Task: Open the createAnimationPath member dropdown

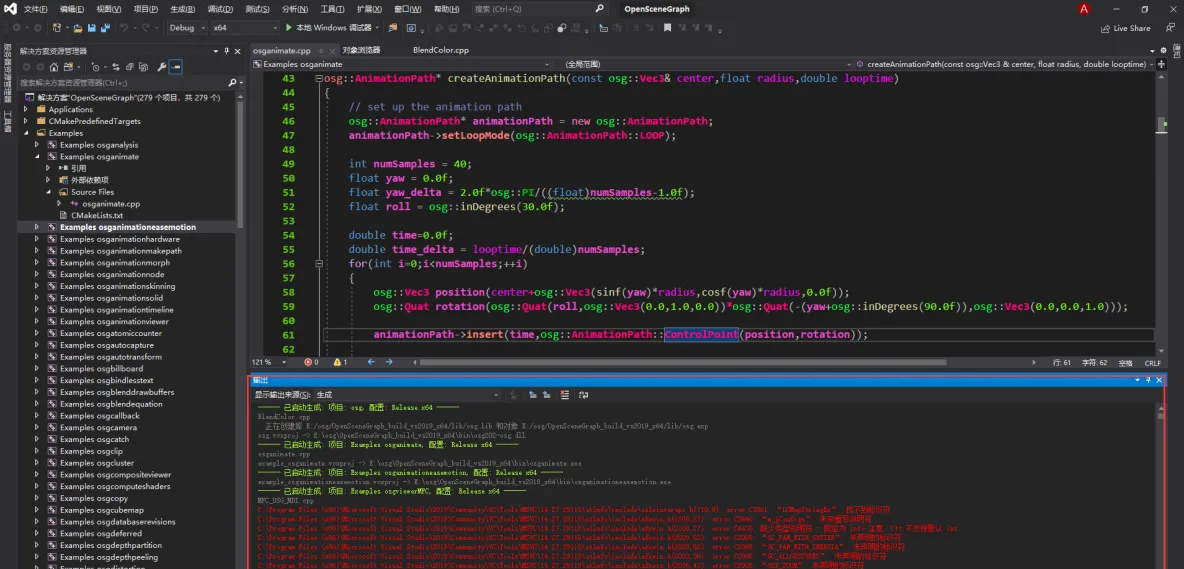Action: pos(1004,65)
